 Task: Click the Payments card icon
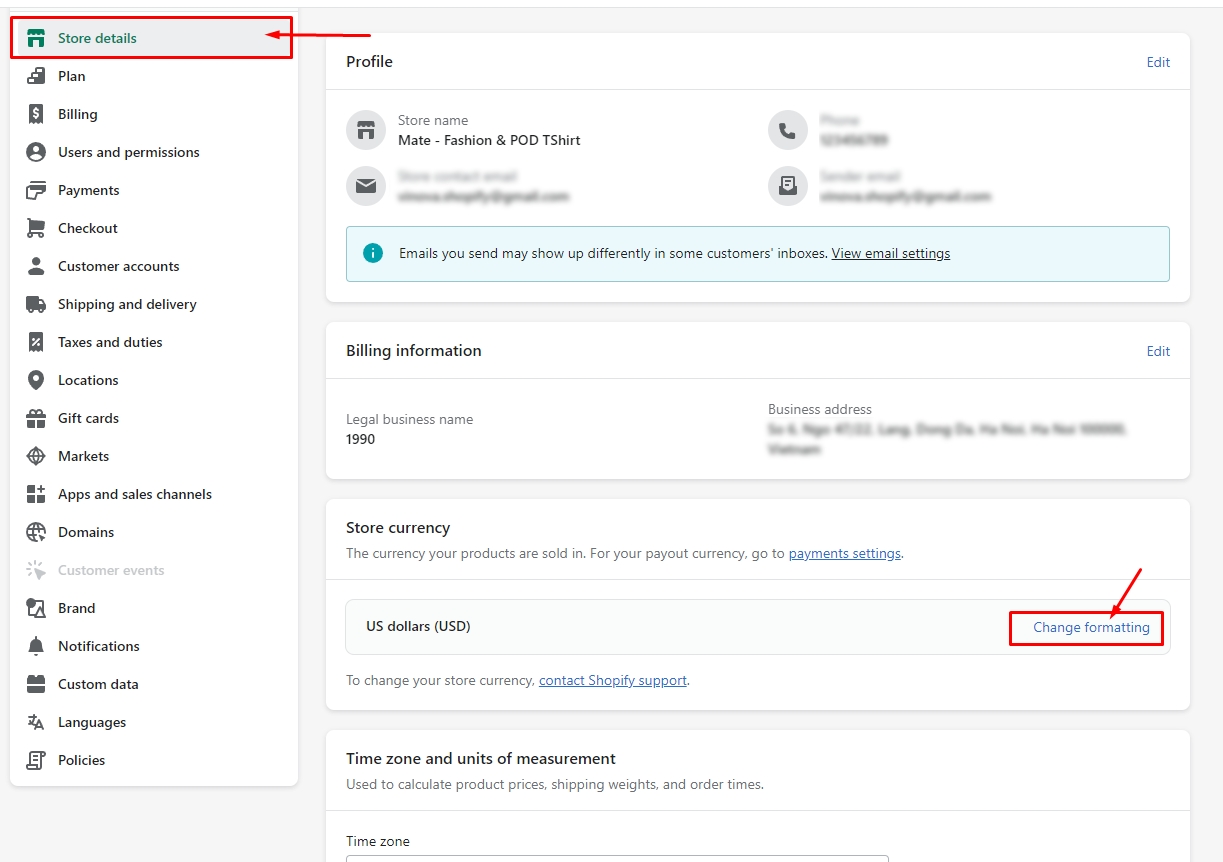pyautogui.click(x=36, y=190)
